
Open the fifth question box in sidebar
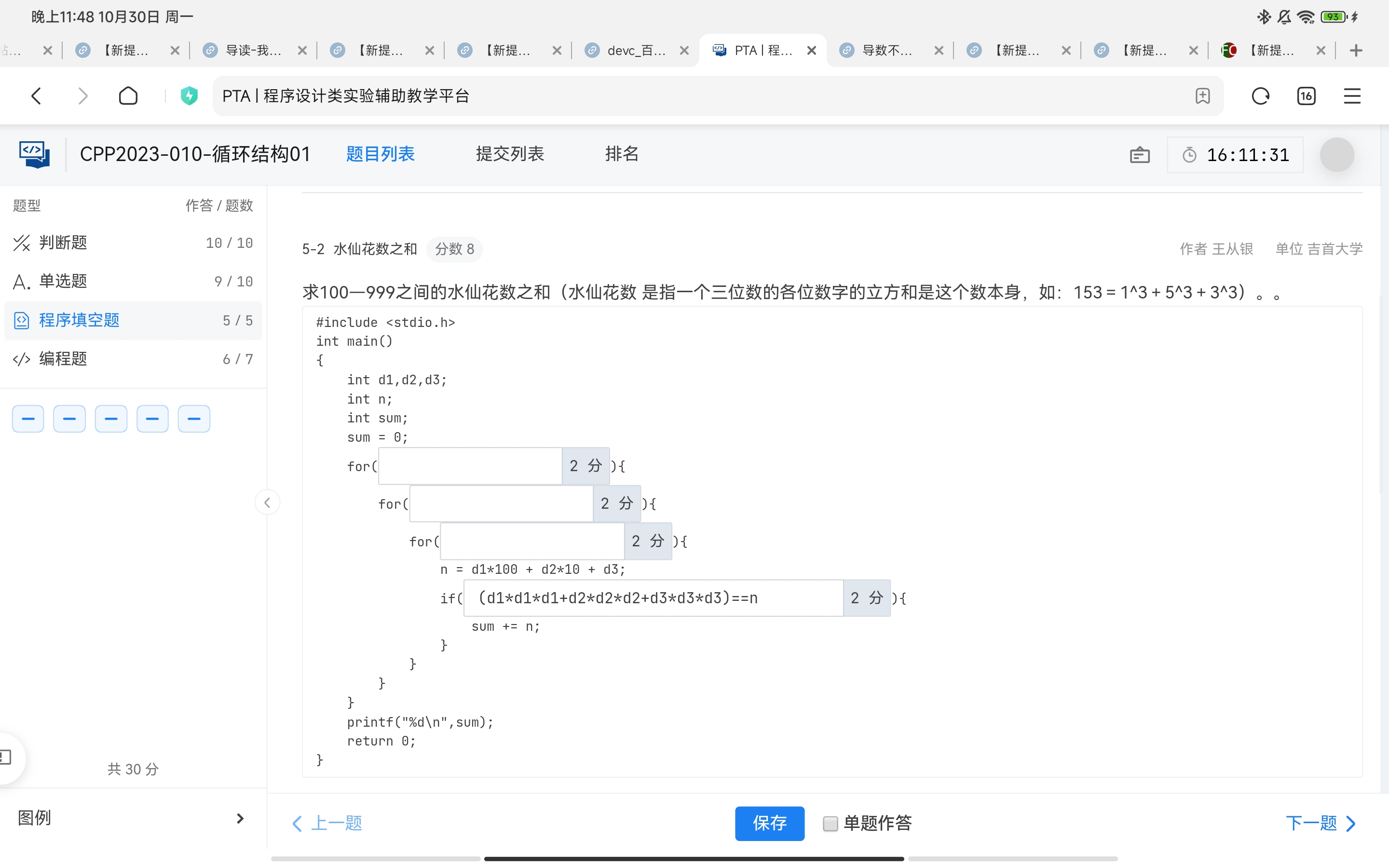(194, 419)
